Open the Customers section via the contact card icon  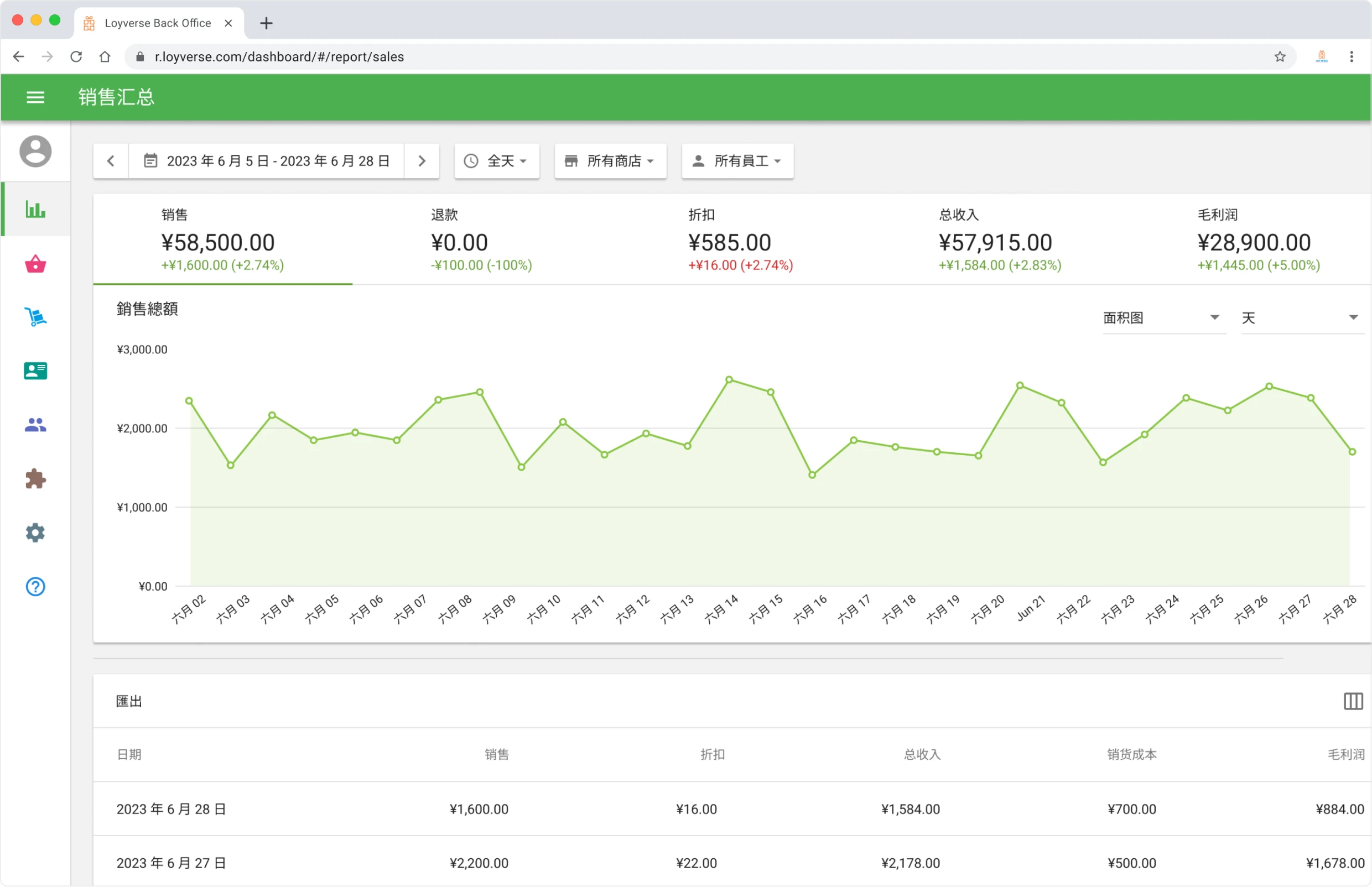pos(35,371)
